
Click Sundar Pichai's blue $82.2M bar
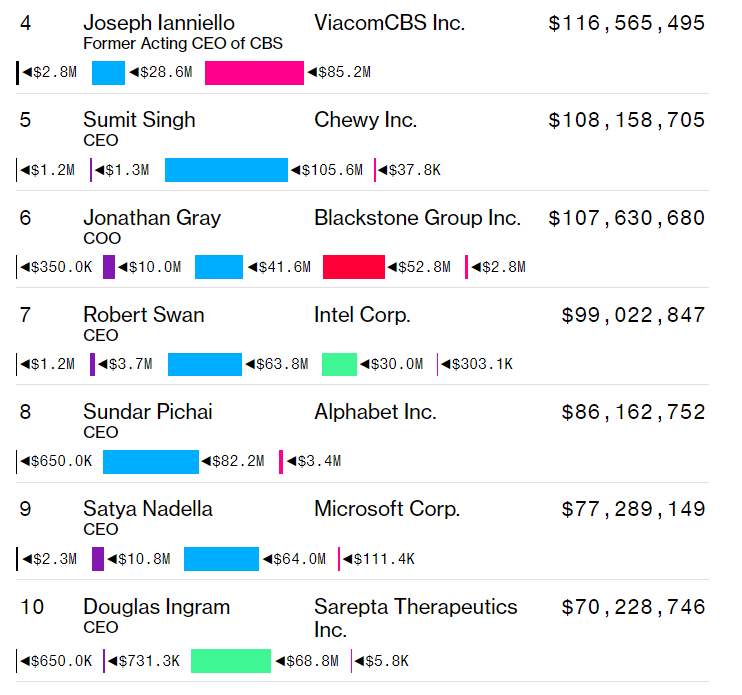[x=151, y=461]
